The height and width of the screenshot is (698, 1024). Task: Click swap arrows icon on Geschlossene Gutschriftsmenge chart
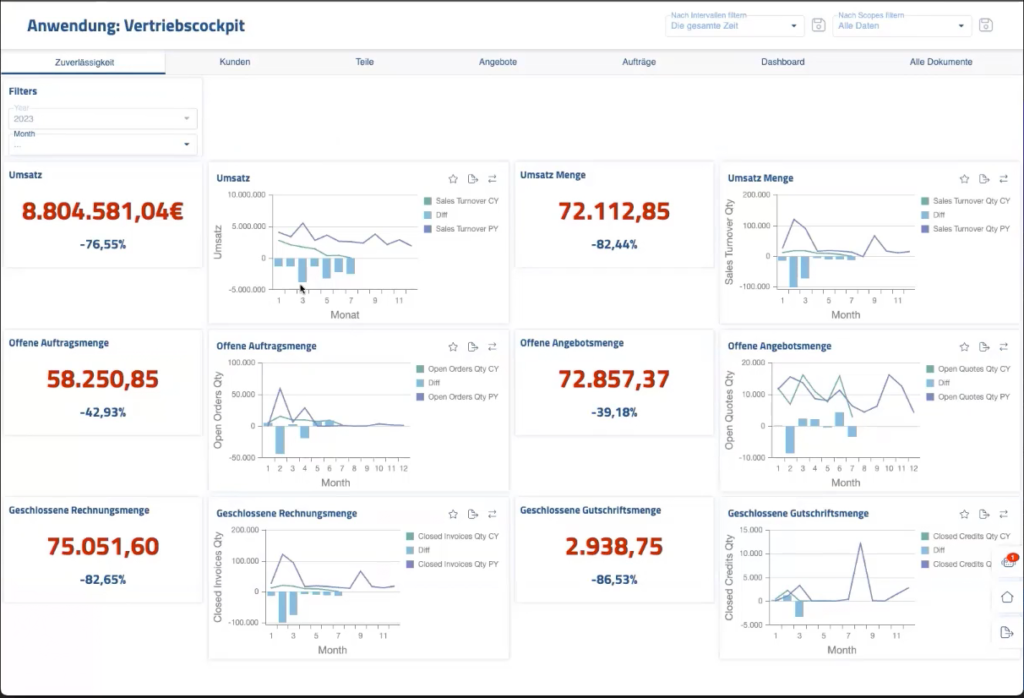[x=1003, y=514]
